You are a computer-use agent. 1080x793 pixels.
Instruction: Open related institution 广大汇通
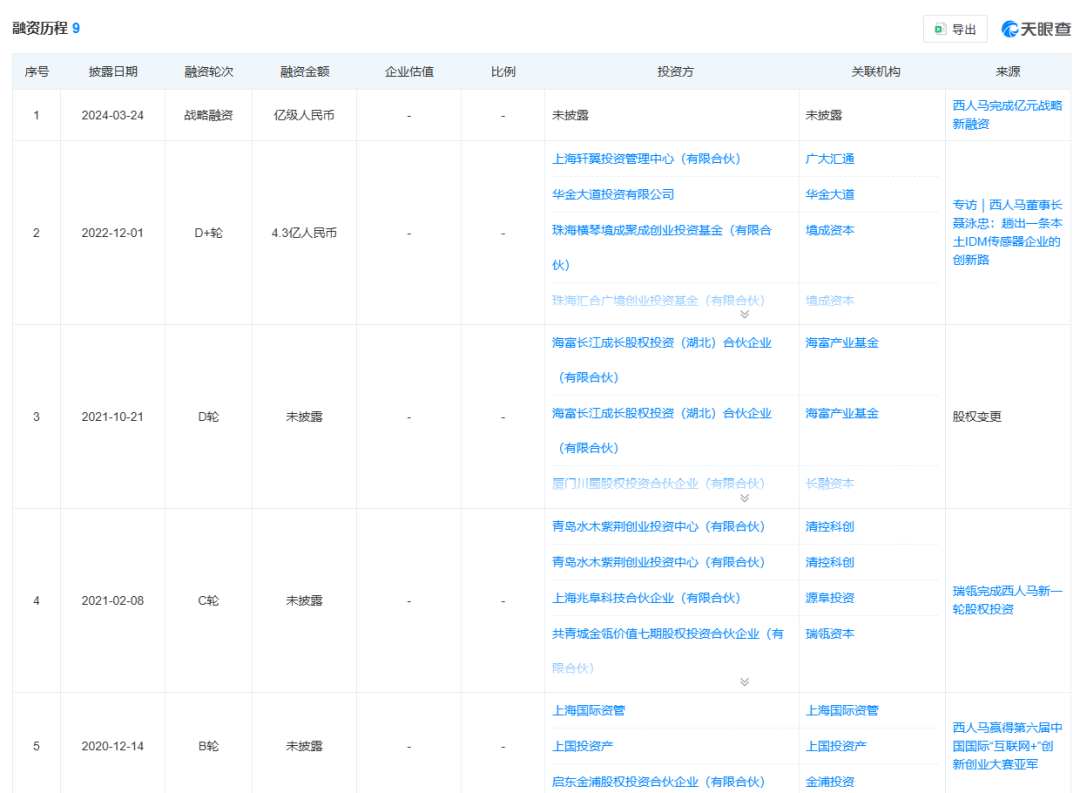click(x=830, y=159)
